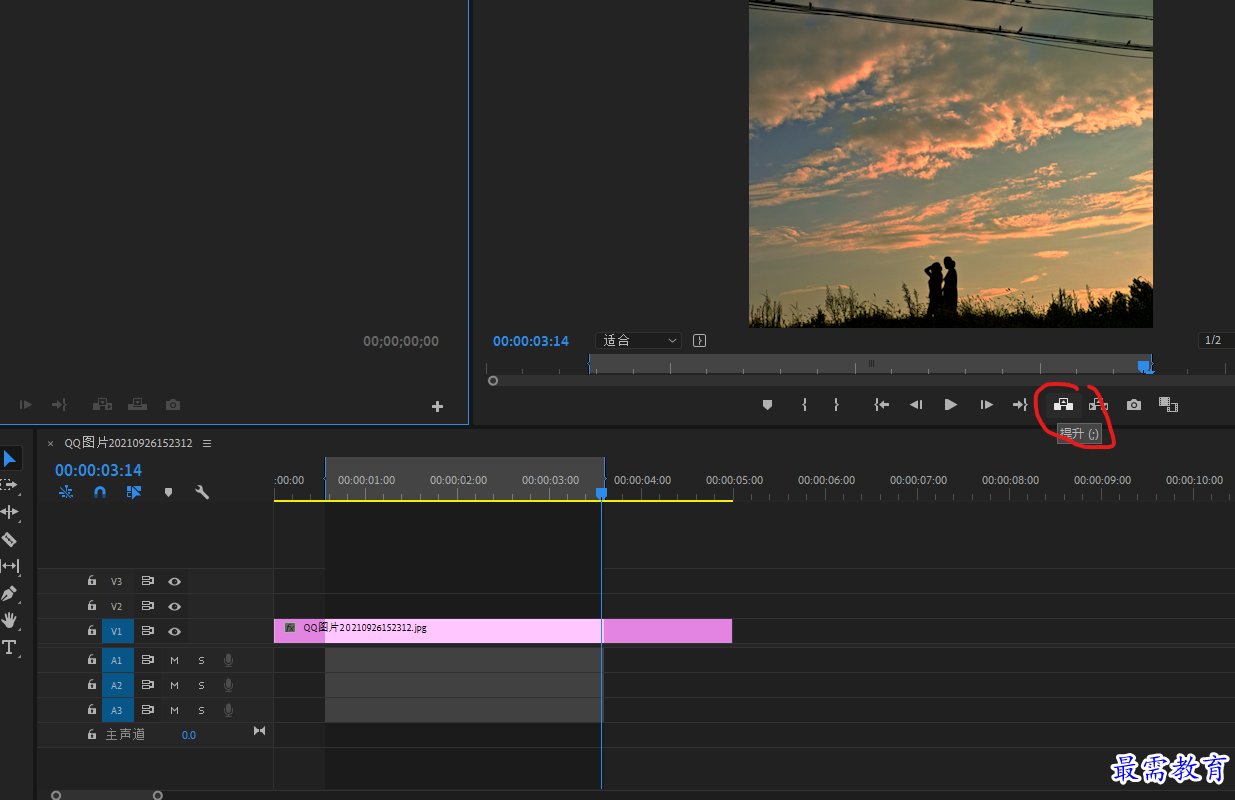The width and height of the screenshot is (1235, 800).
Task: Open Comparison View in Program Monitor
Action: (1168, 405)
